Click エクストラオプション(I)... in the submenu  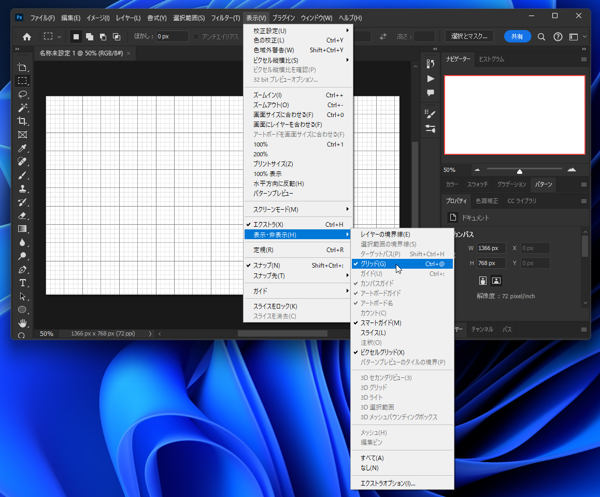pyautogui.click(x=402, y=483)
